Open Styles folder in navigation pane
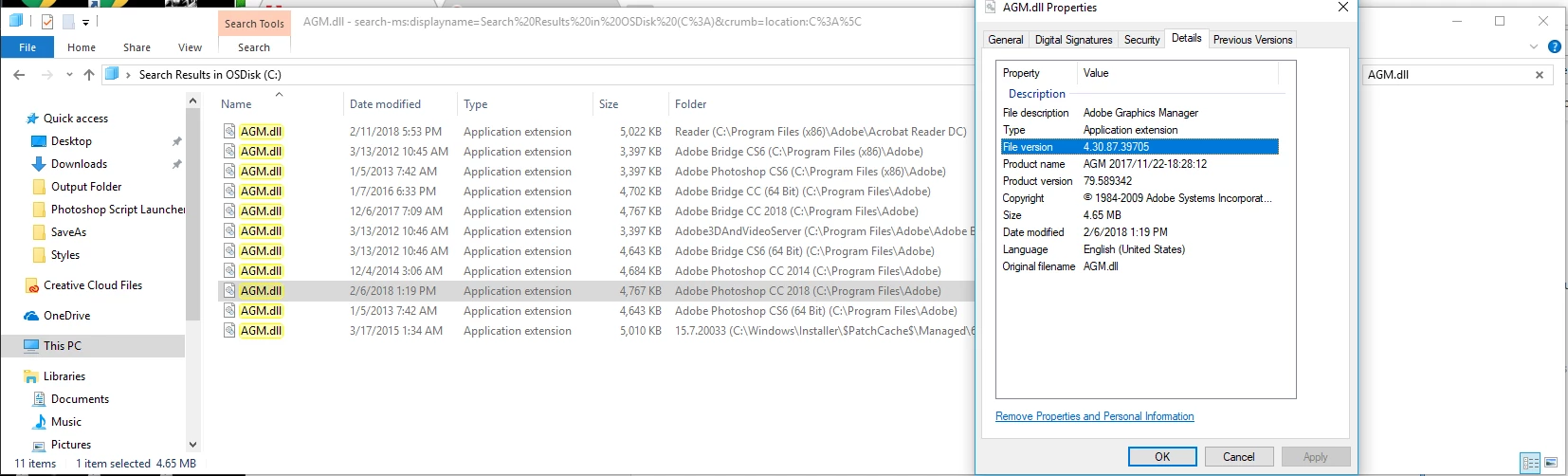The image size is (1568, 476). (x=64, y=255)
